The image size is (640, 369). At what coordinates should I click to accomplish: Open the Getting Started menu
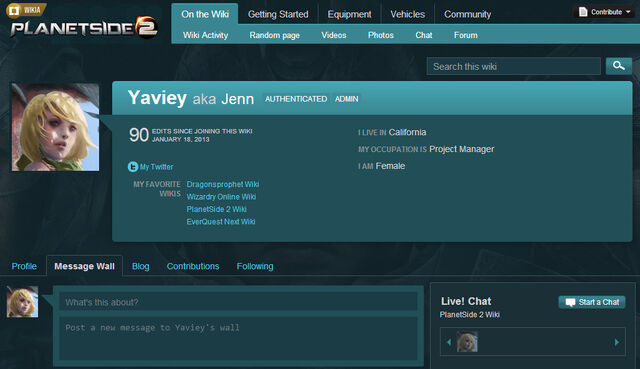(278, 14)
